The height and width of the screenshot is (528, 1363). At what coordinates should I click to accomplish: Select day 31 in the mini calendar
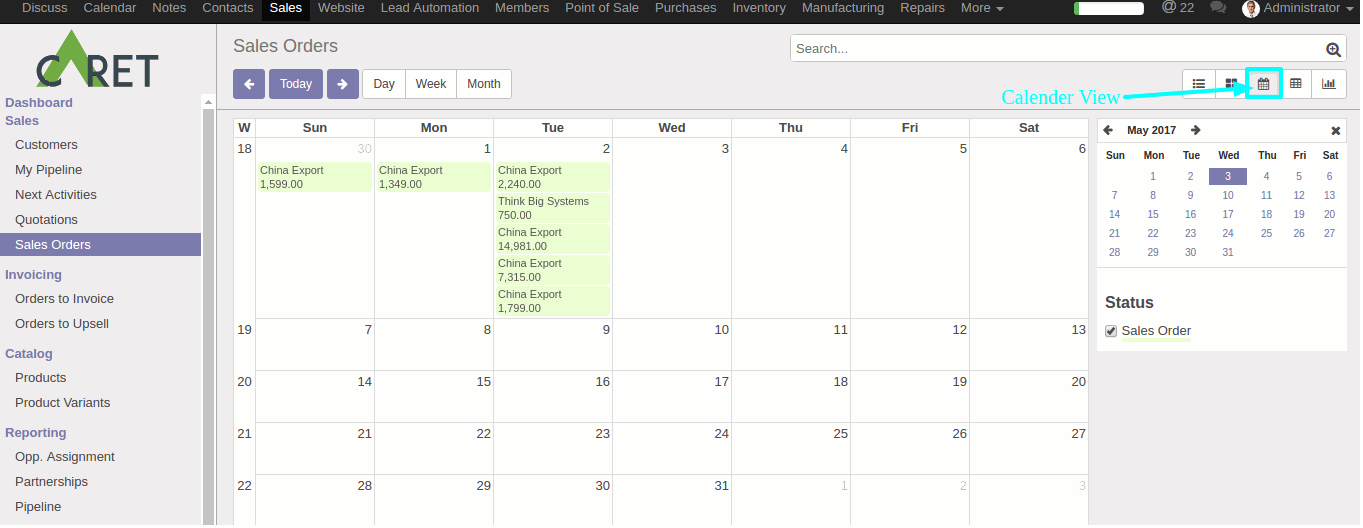(1228, 253)
